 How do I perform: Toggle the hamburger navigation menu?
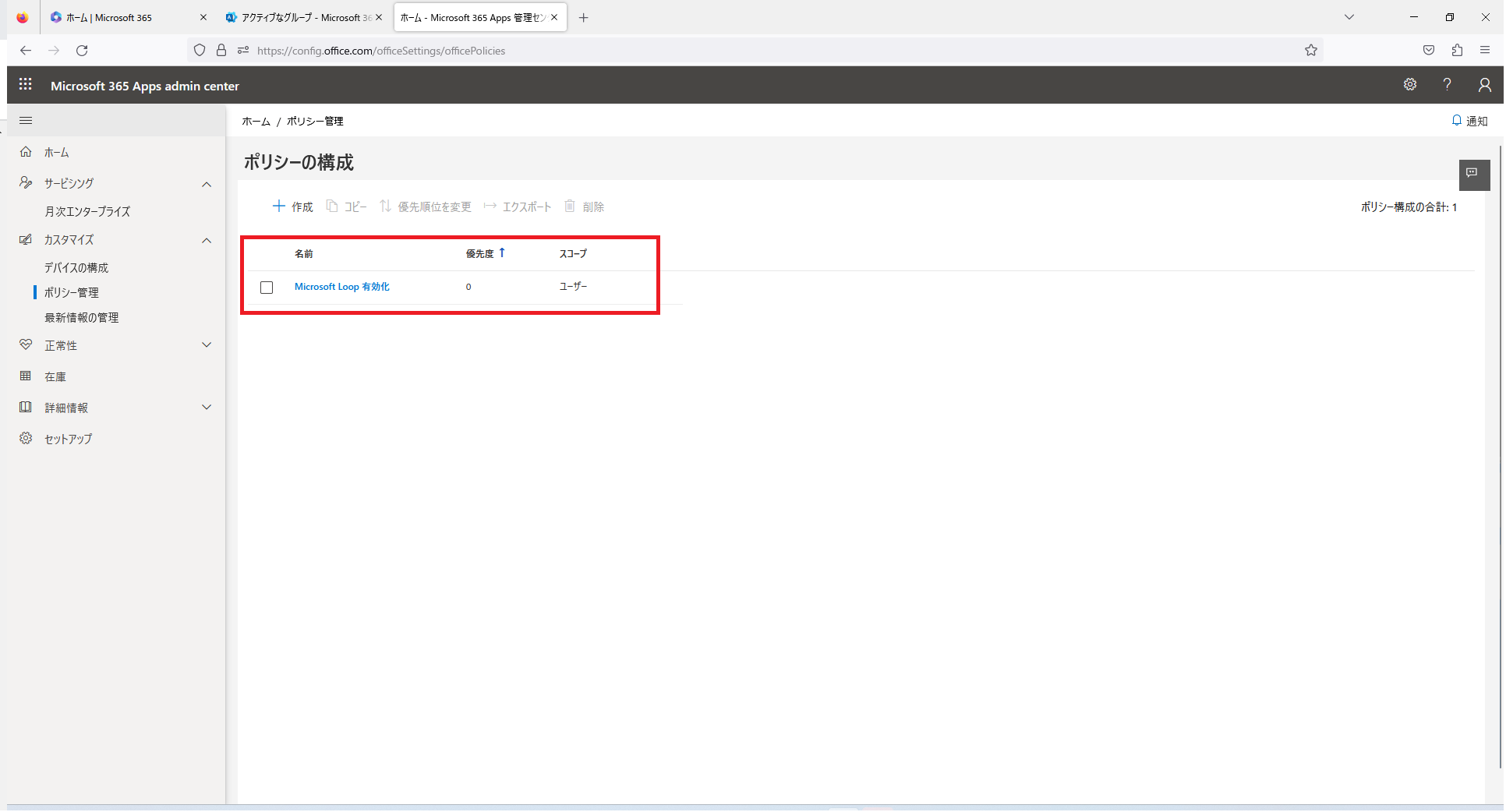click(x=26, y=121)
